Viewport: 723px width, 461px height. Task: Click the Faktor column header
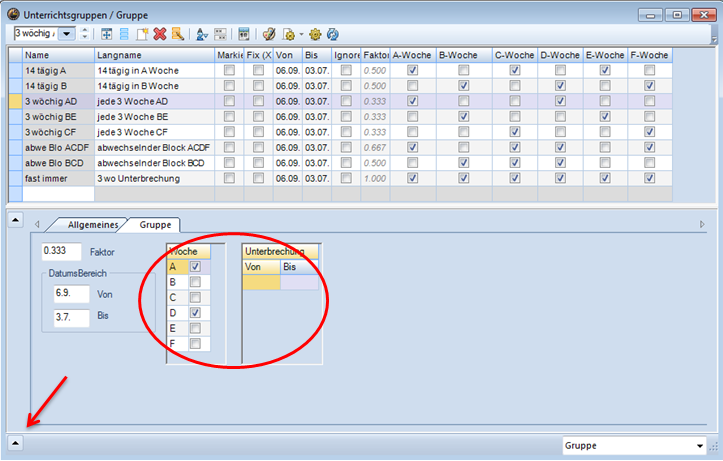click(x=374, y=55)
